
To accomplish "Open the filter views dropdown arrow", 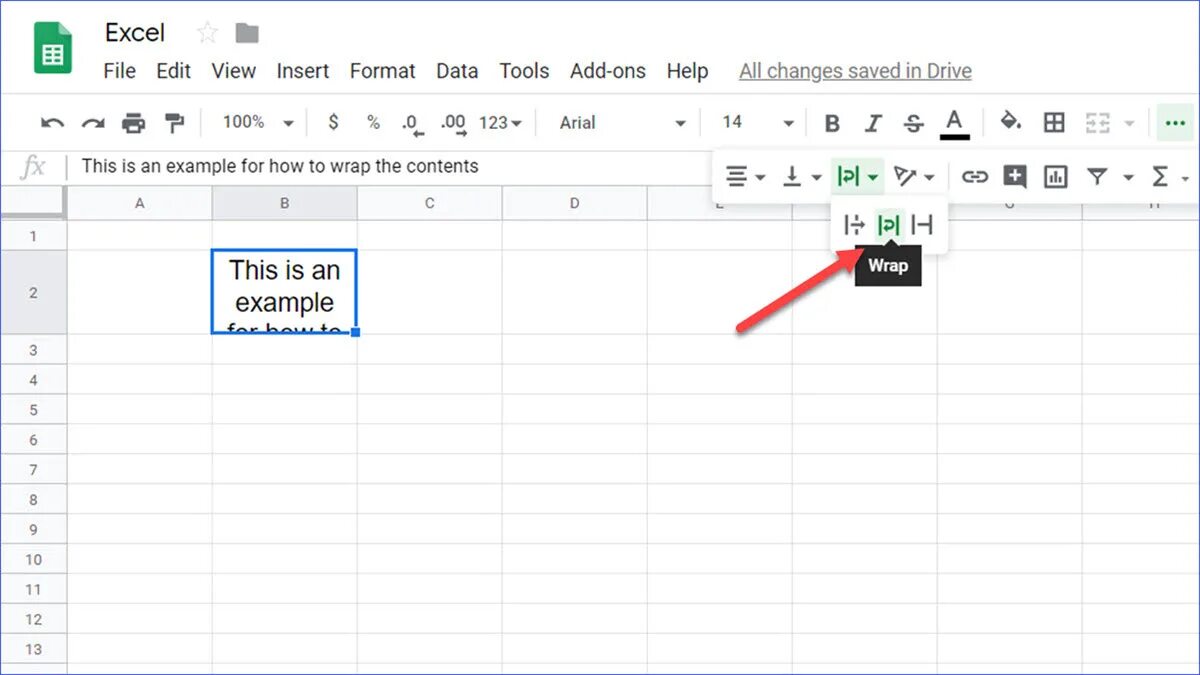I will [x=1128, y=178].
